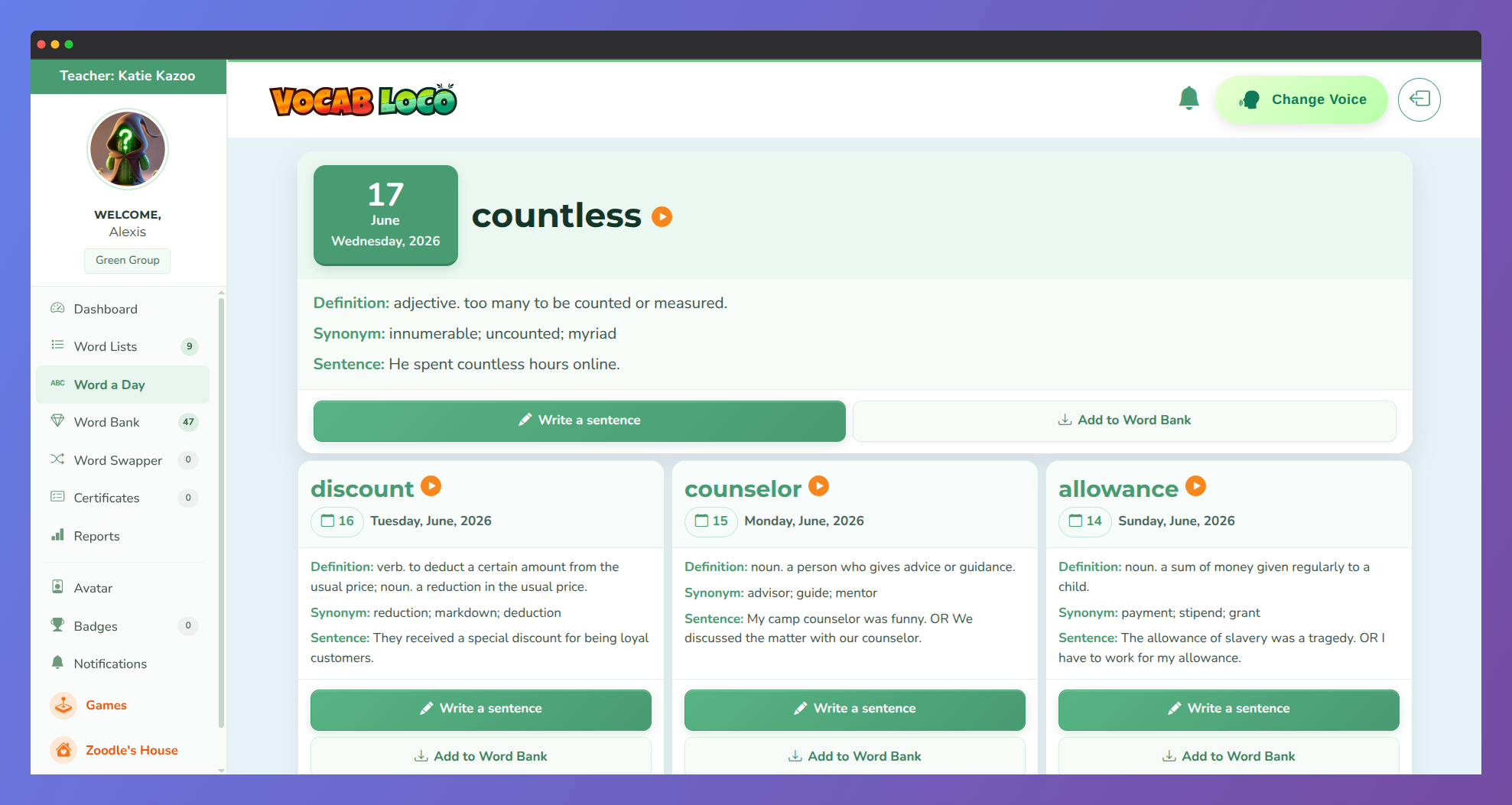Click the ABC icon for Word a Day
The height and width of the screenshot is (805, 1512).
[57, 383]
